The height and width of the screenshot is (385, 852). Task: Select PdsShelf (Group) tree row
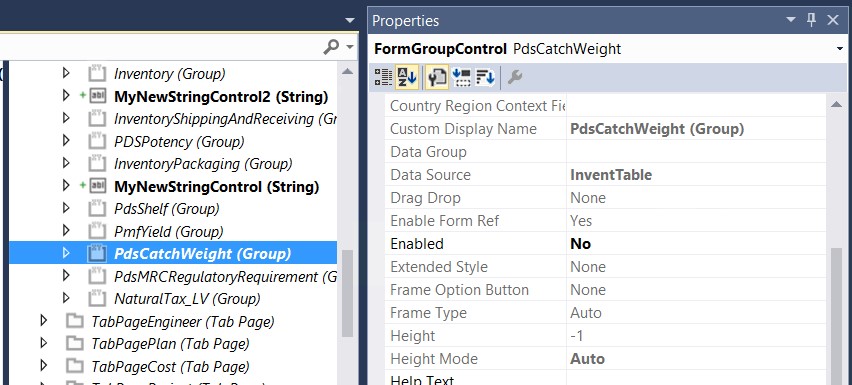(x=167, y=209)
